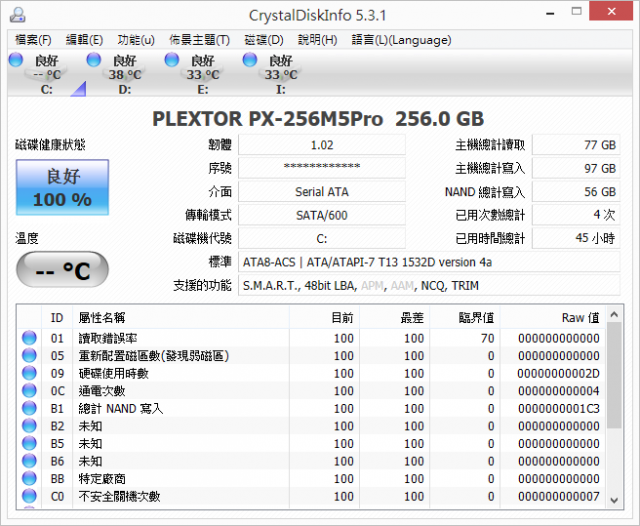Viewport: 640px width, 526px height.
Task: Click status orb for attribute 05 重新配置磁區數
Action: click(x=29, y=355)
